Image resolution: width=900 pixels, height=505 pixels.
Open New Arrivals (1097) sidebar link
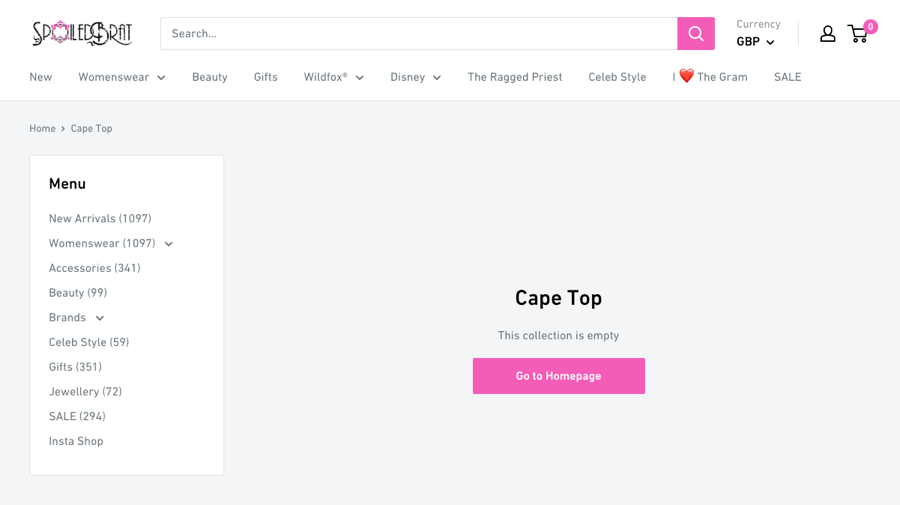(x=100, y=218)
